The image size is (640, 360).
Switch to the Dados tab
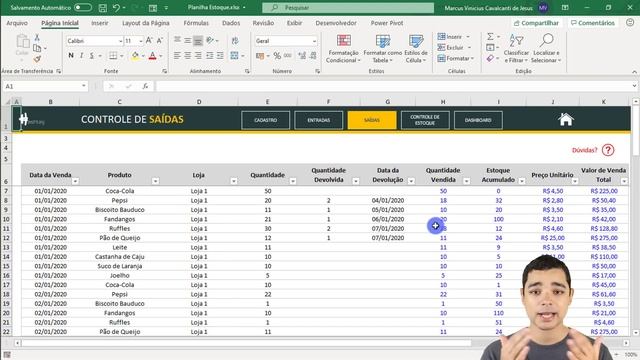231,23
